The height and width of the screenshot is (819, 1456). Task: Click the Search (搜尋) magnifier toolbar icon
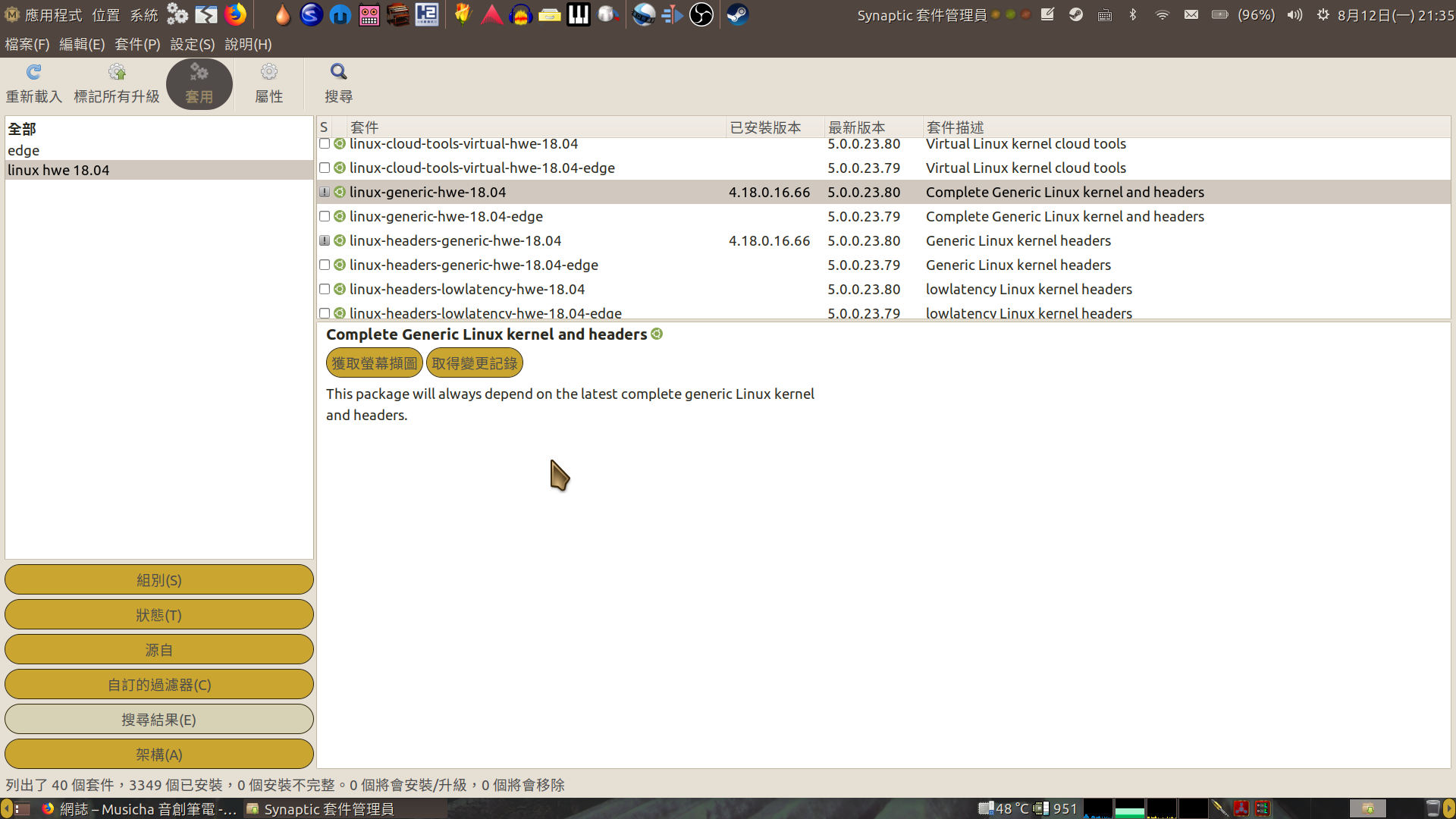338,82
